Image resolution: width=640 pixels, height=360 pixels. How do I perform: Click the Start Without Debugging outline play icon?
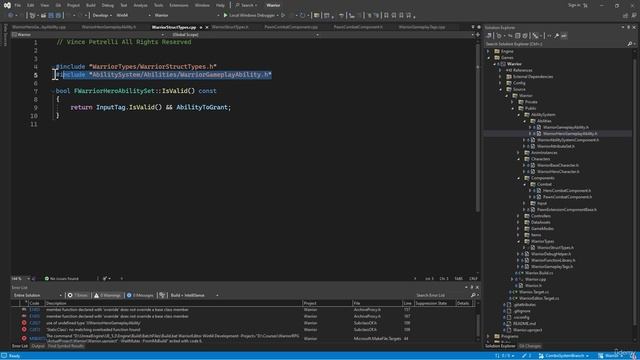point(283,16)
